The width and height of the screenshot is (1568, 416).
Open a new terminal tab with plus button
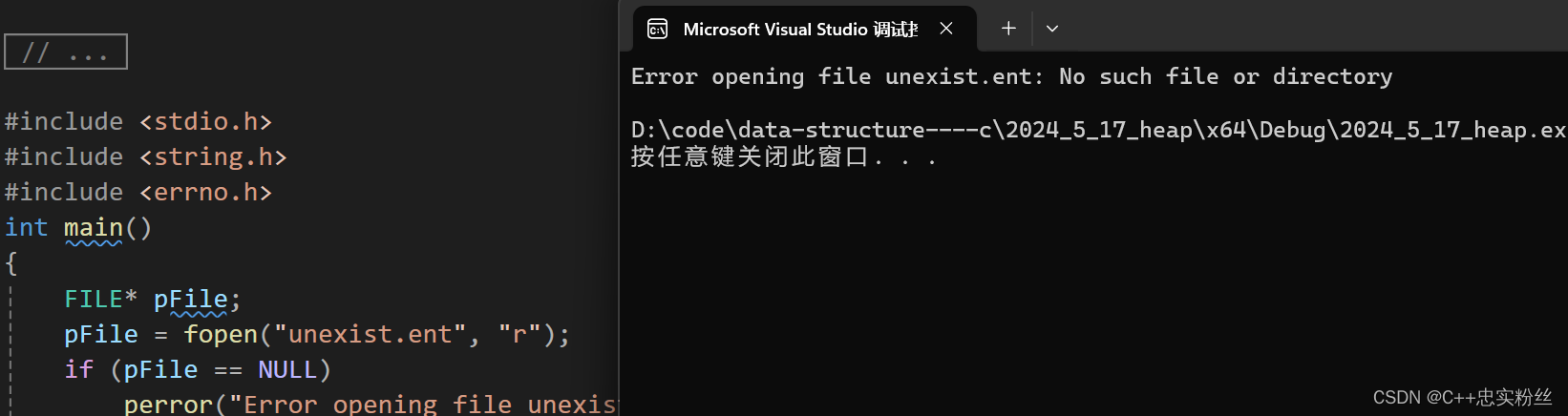tap(1008, 29)
